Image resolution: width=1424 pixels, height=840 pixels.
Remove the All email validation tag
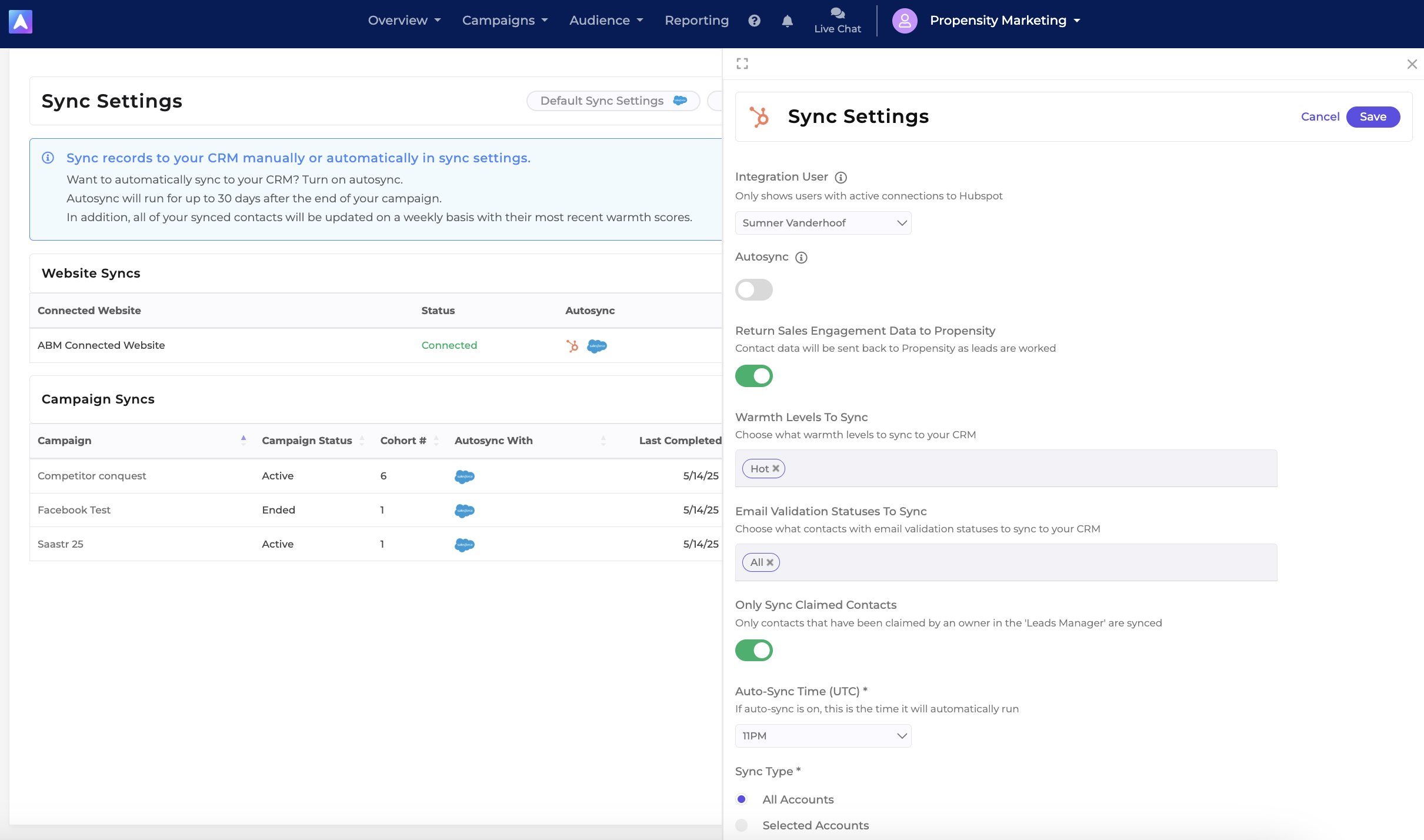(770, 562)
